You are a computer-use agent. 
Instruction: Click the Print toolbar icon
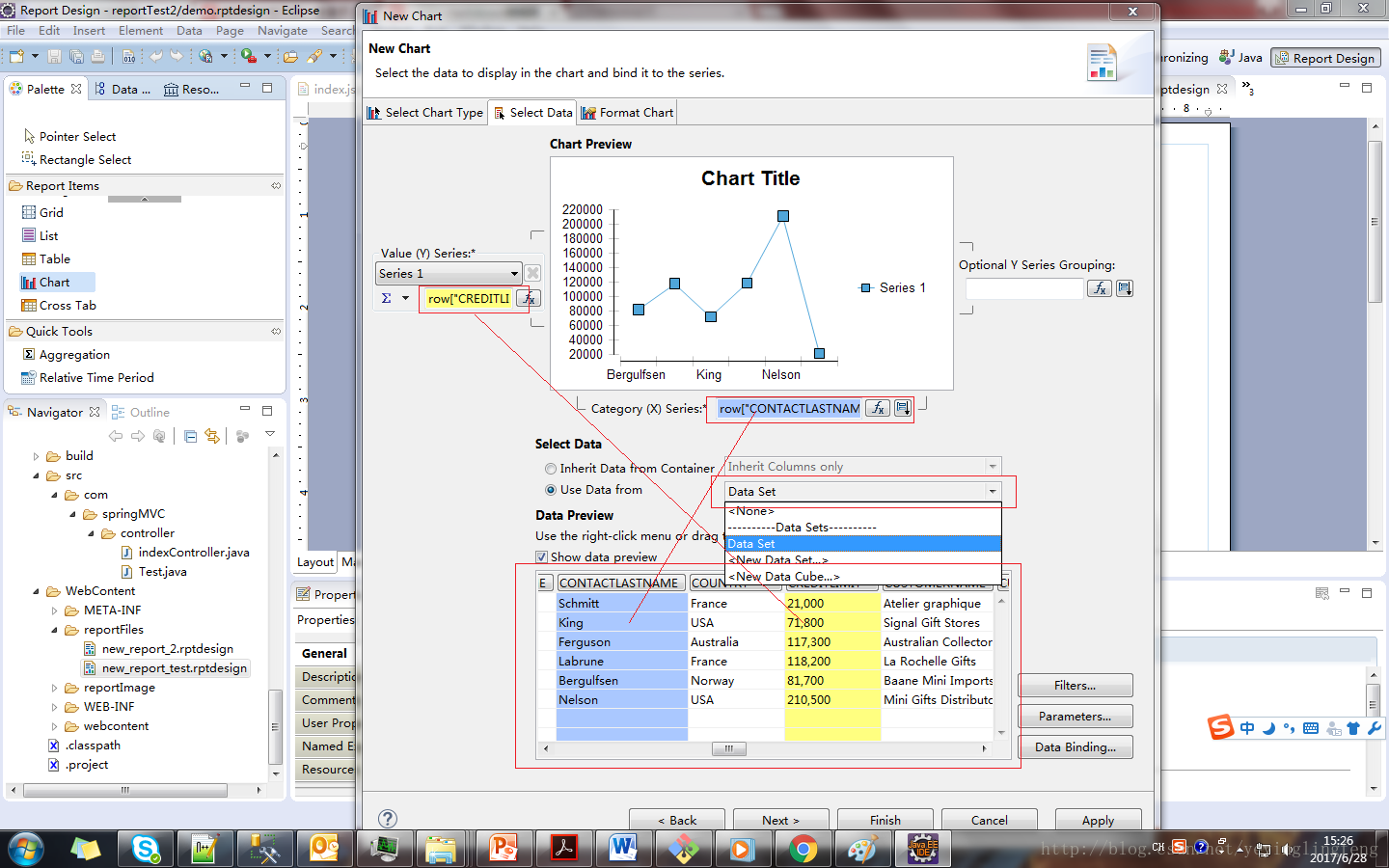(x=97, y=57)
